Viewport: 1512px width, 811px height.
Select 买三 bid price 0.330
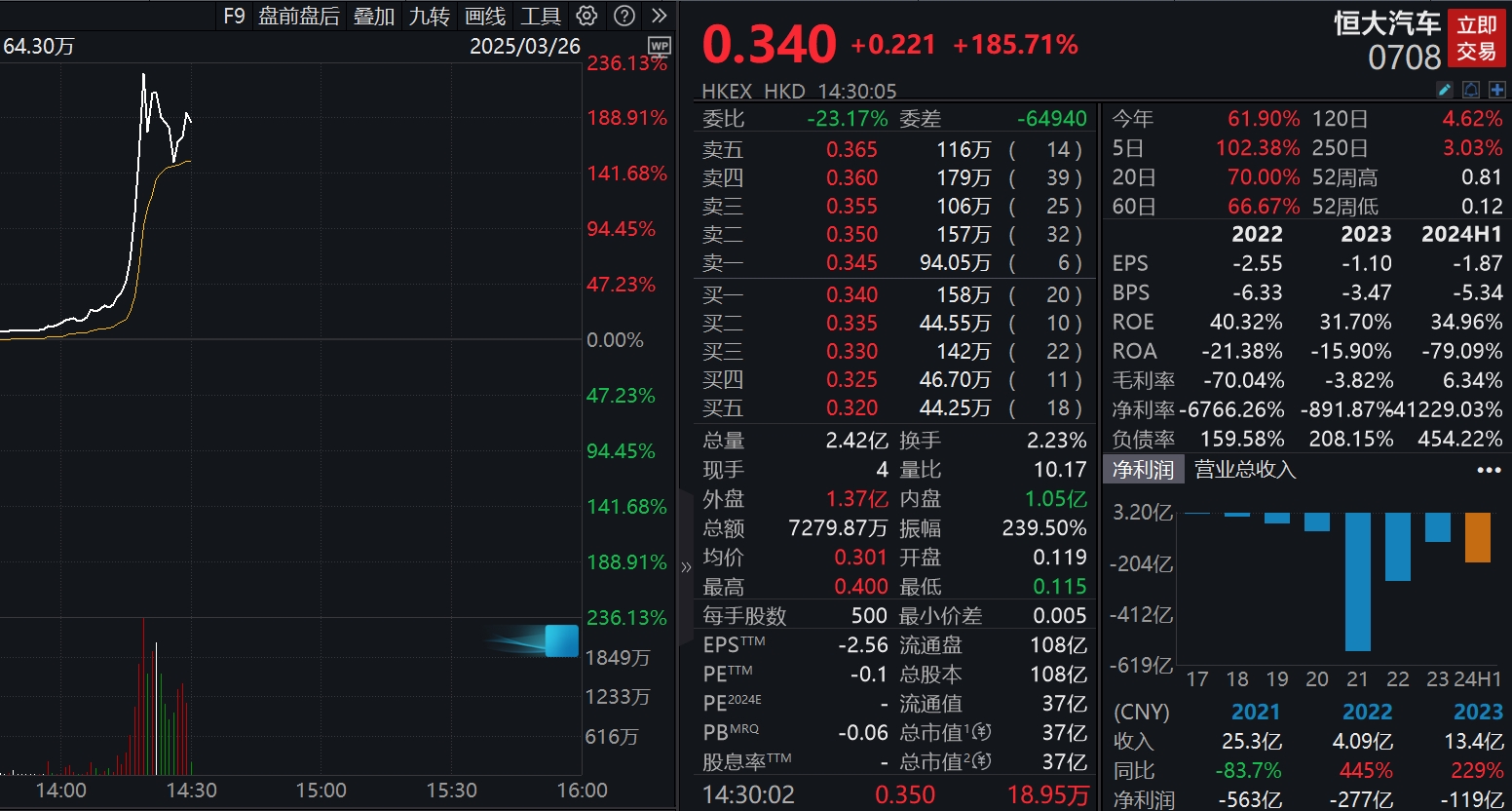[851, 351]
